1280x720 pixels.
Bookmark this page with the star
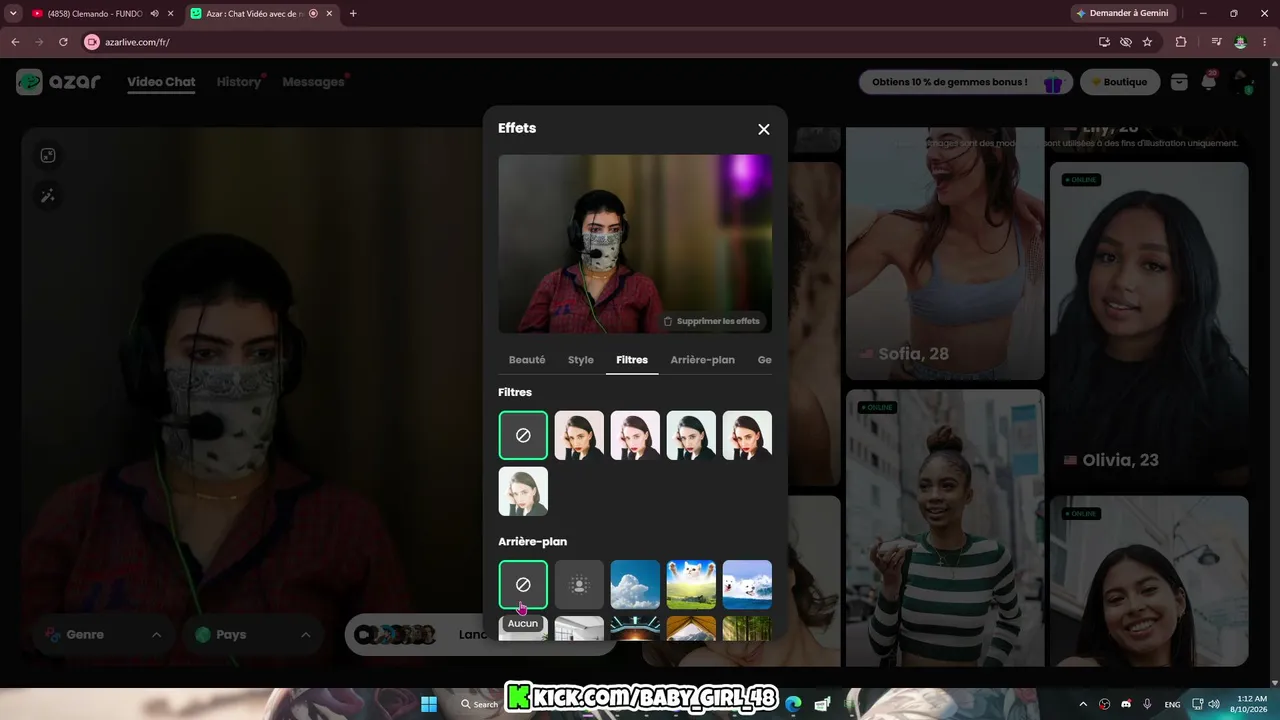point(1147,42)
